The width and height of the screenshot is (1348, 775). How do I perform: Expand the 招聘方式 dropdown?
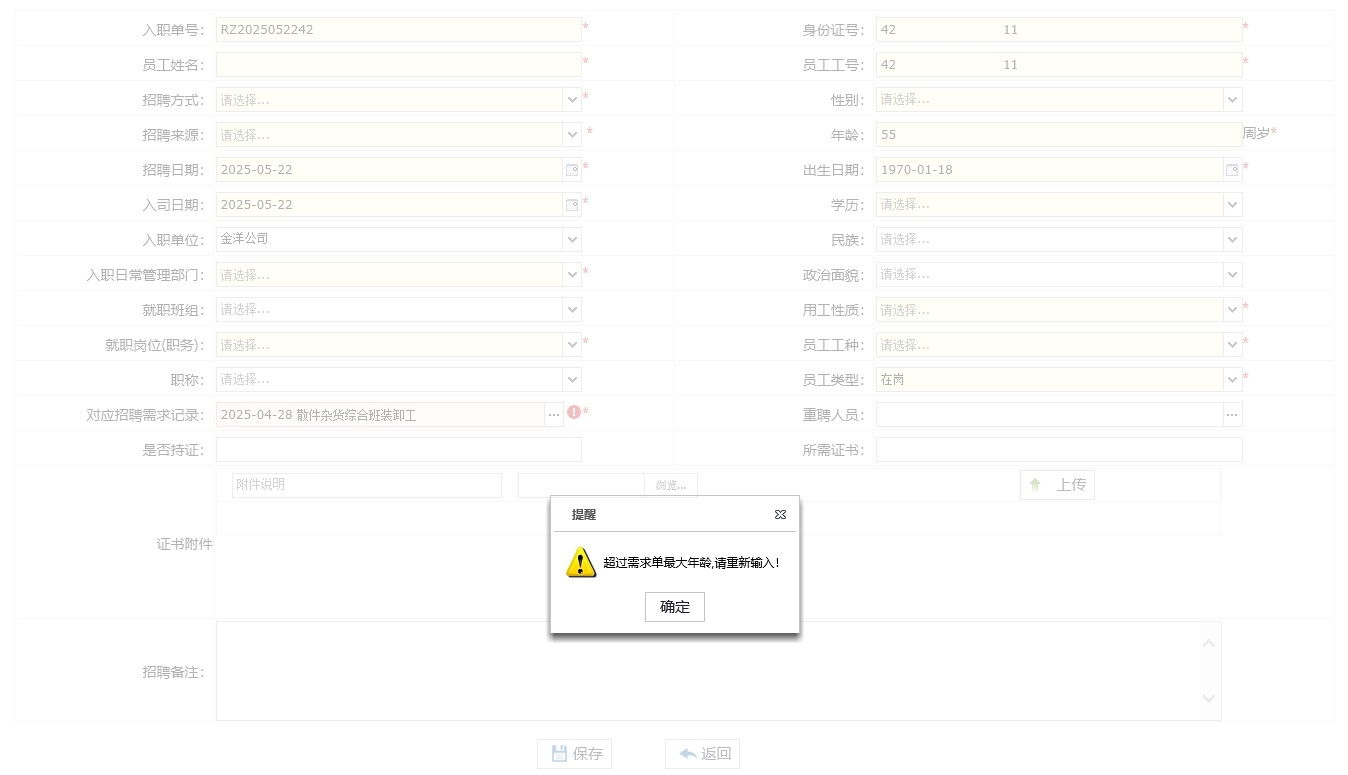point(572,100)
